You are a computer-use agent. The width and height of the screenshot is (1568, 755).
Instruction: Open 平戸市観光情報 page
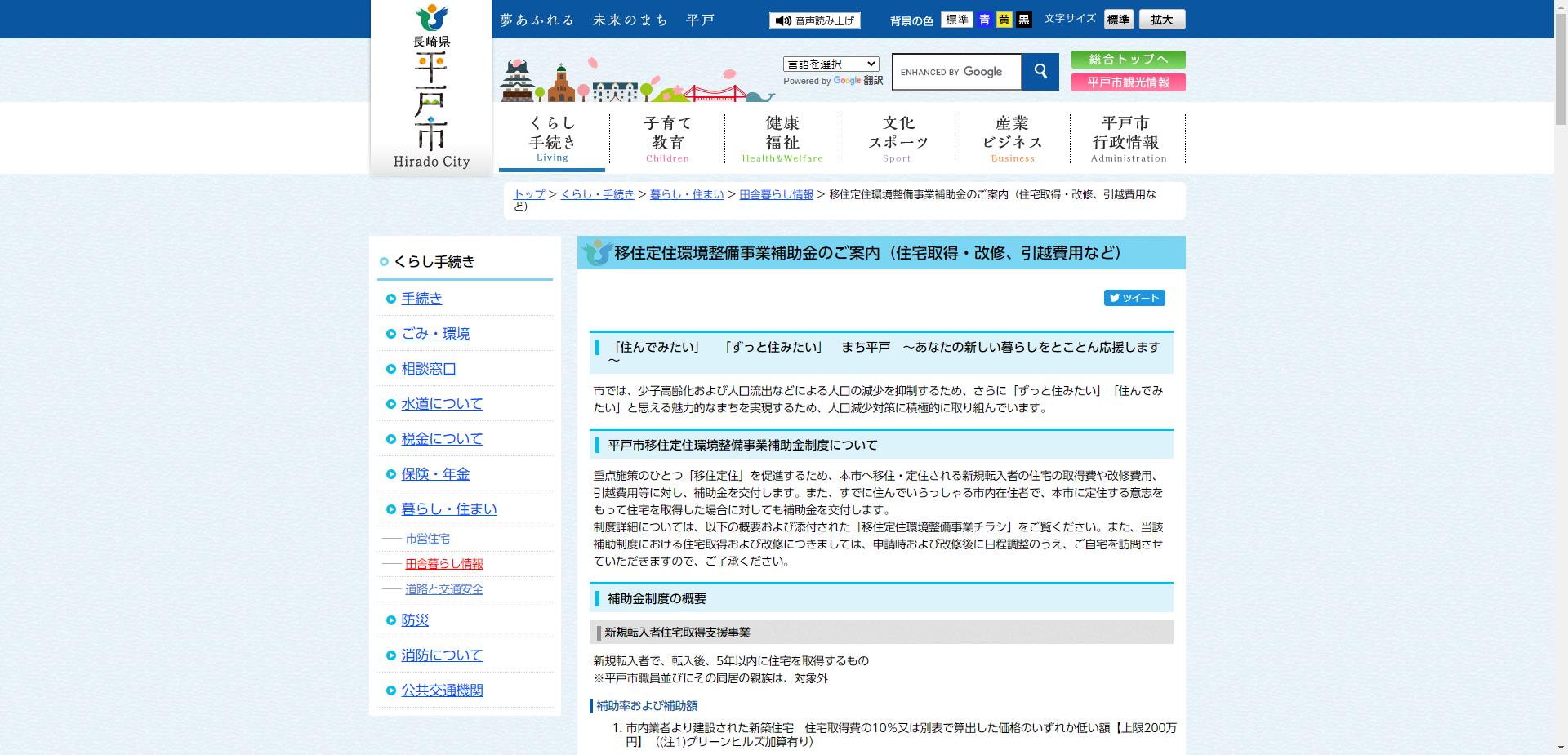1129,82
